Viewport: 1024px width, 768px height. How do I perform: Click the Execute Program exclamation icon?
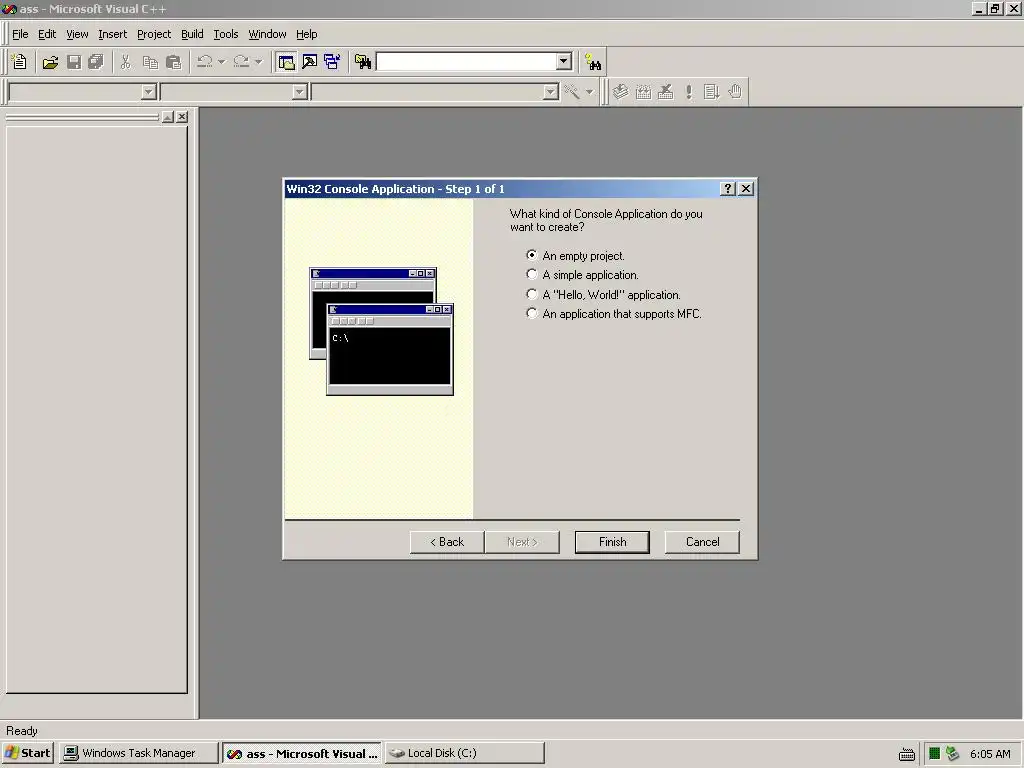pos(688,92)
